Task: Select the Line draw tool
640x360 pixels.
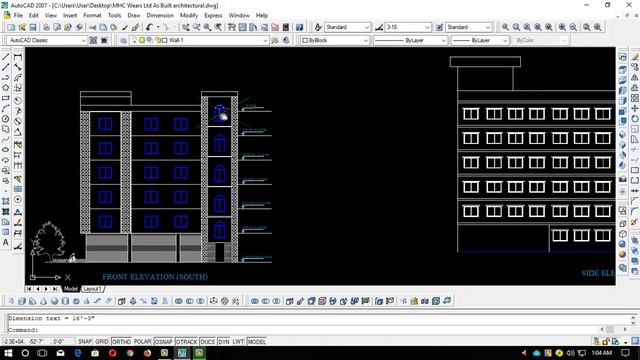Action: pyautogui.click(x=6, y=57)
